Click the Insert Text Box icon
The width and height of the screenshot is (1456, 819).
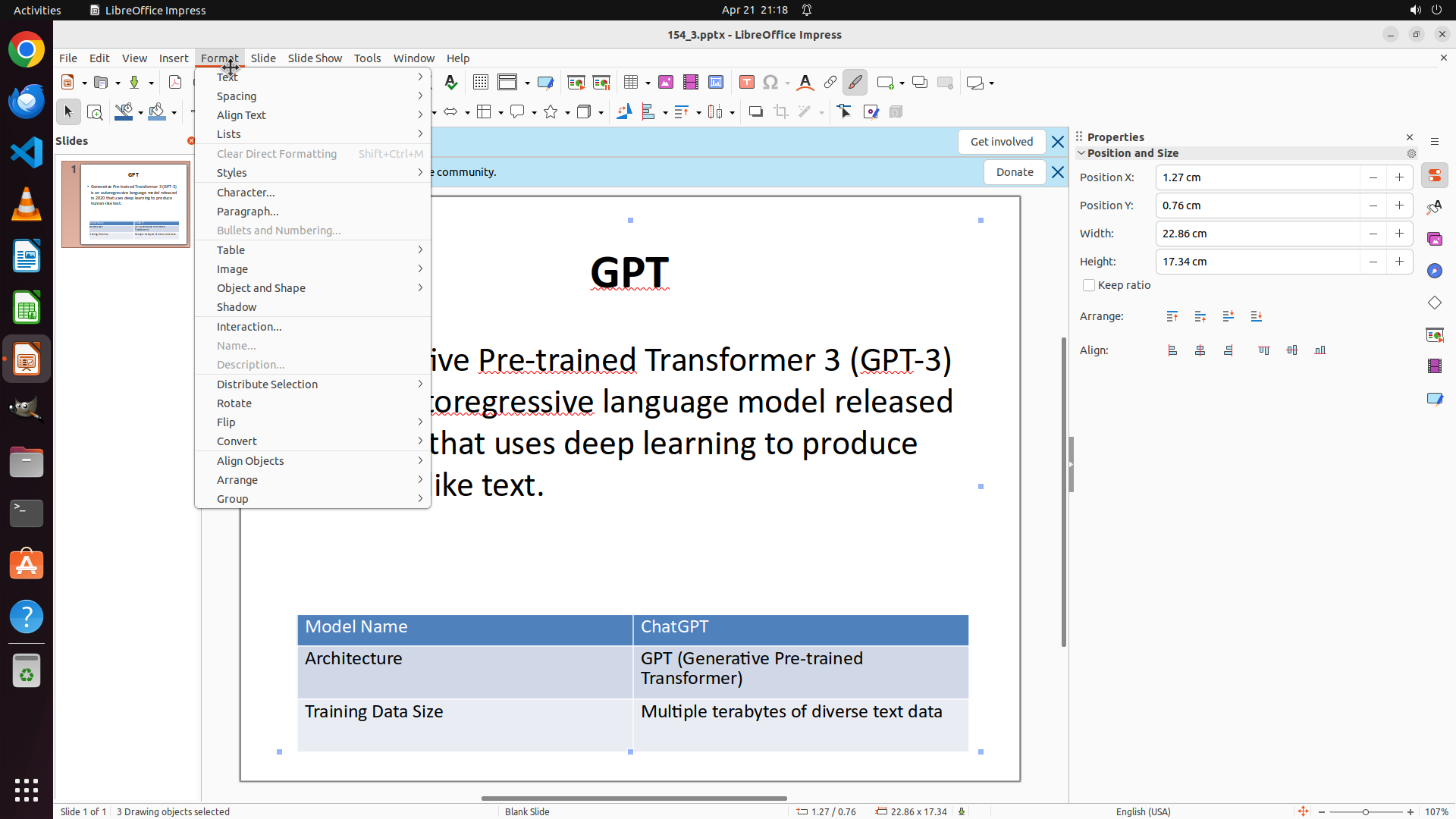click(746, 83)
